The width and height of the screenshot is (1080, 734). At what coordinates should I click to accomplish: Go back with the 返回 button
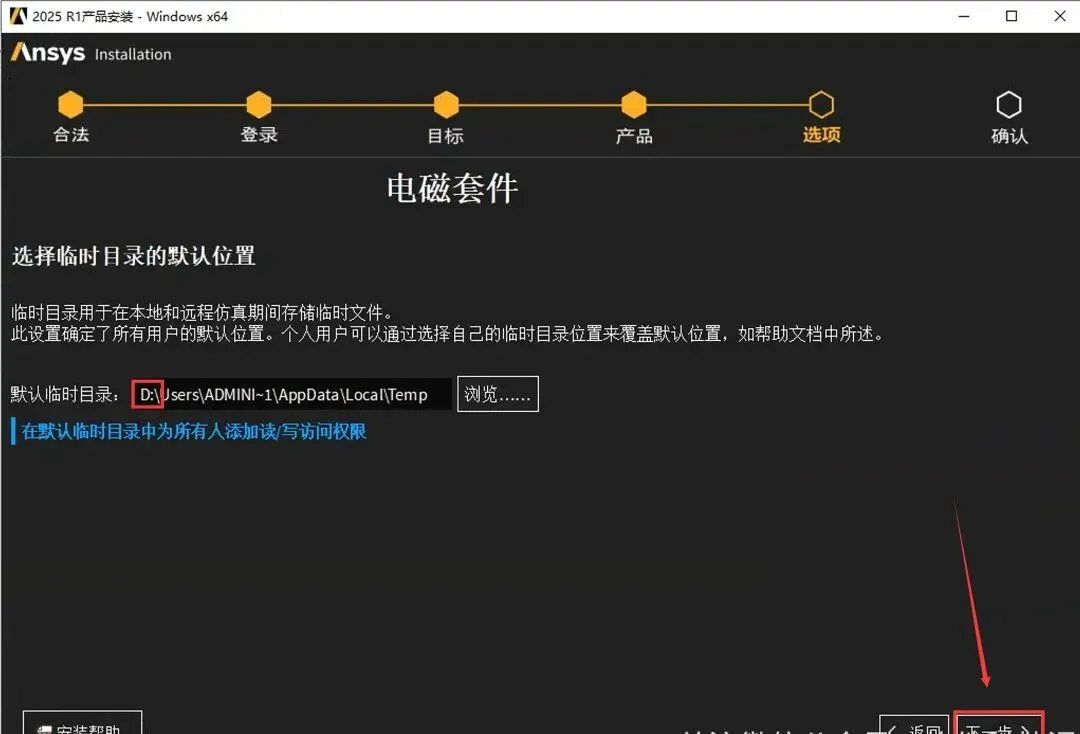(914, 726)
